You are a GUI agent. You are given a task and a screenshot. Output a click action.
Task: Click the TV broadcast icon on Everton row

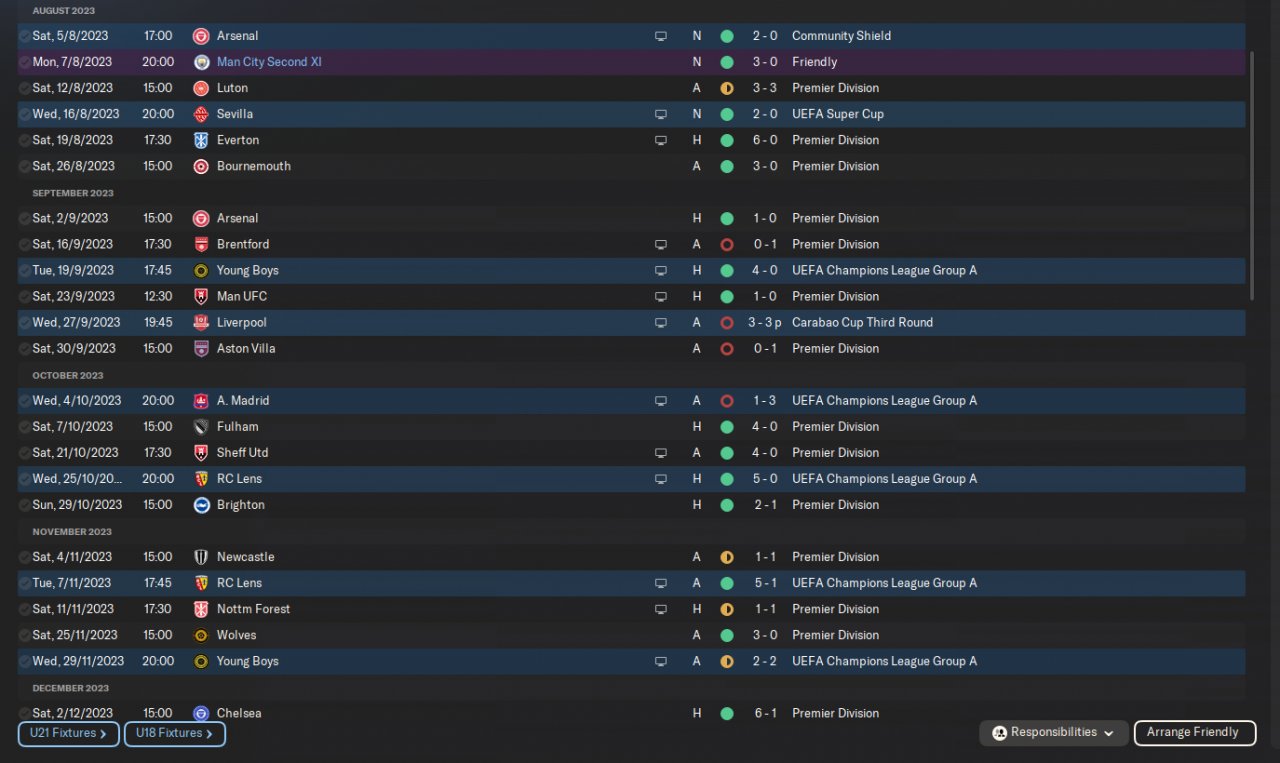660,140
